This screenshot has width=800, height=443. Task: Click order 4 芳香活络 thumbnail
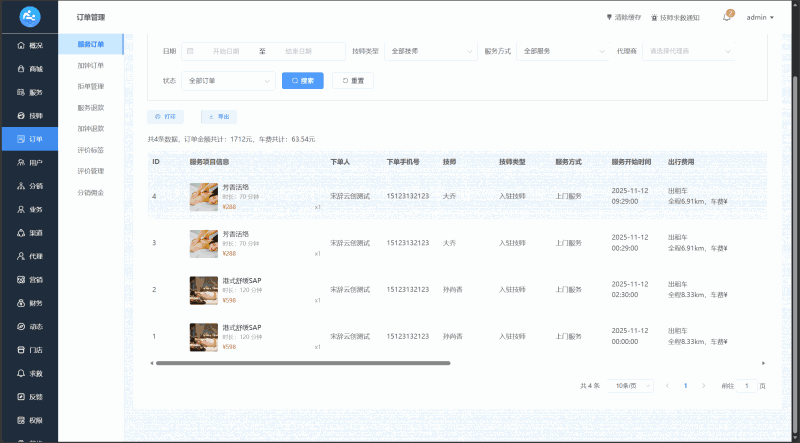click(x=204, y=197)
